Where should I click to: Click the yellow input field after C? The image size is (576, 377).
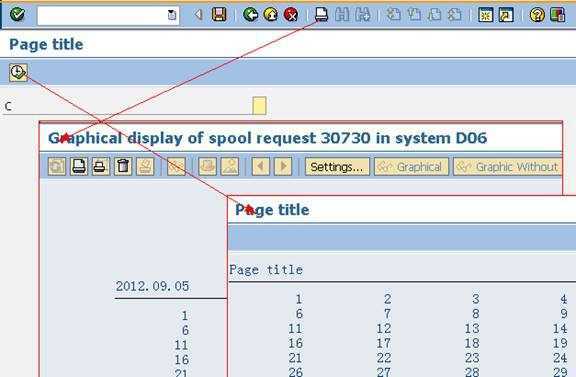[x=259, y=106]
